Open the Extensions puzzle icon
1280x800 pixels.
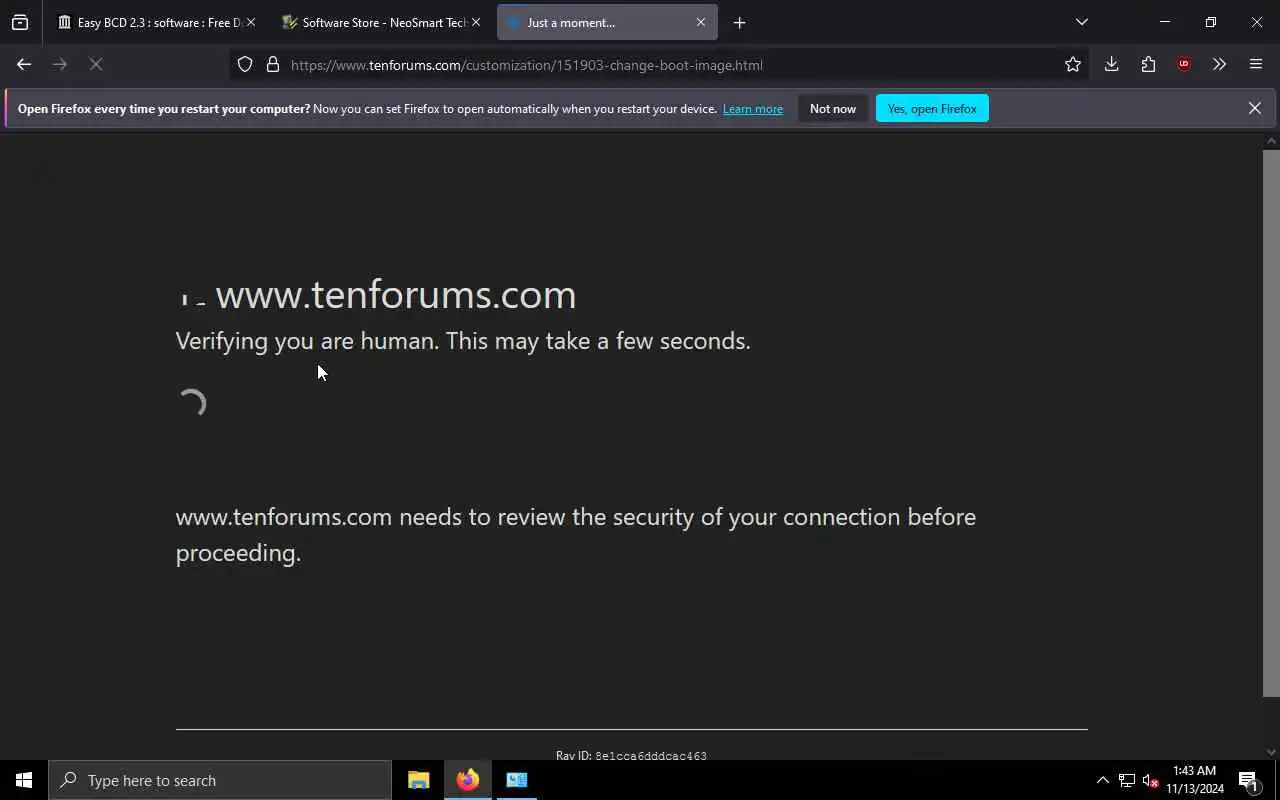[1148, 65]
